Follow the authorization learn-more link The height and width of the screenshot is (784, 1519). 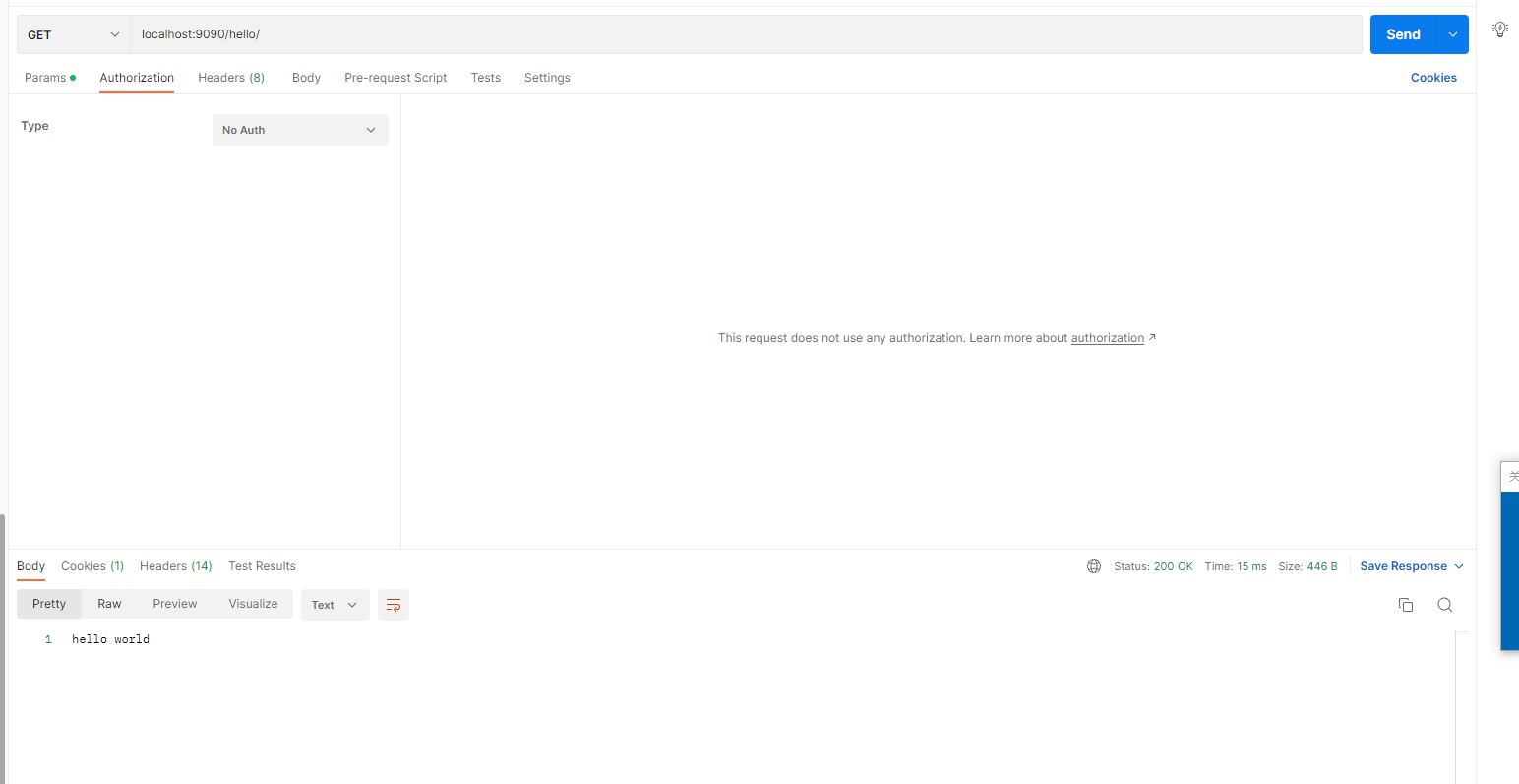point(1108,338)
